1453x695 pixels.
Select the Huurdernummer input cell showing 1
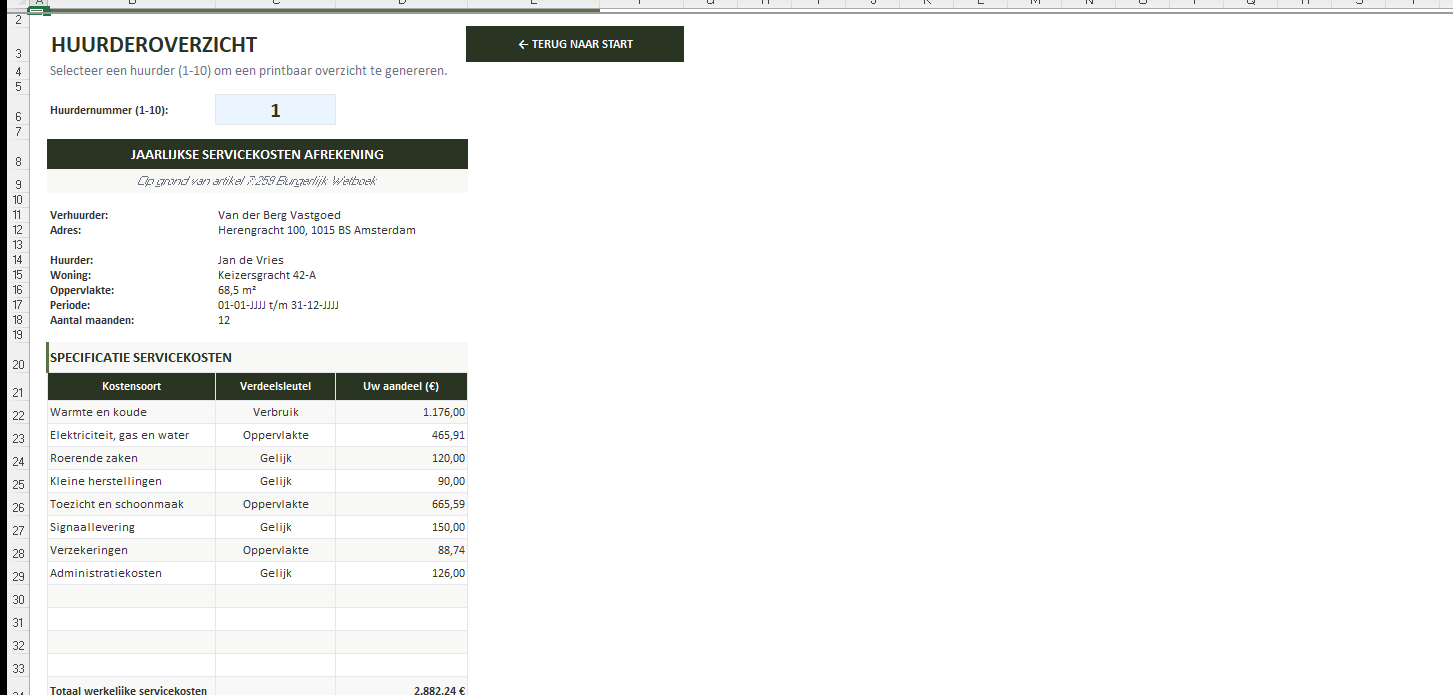275,110
